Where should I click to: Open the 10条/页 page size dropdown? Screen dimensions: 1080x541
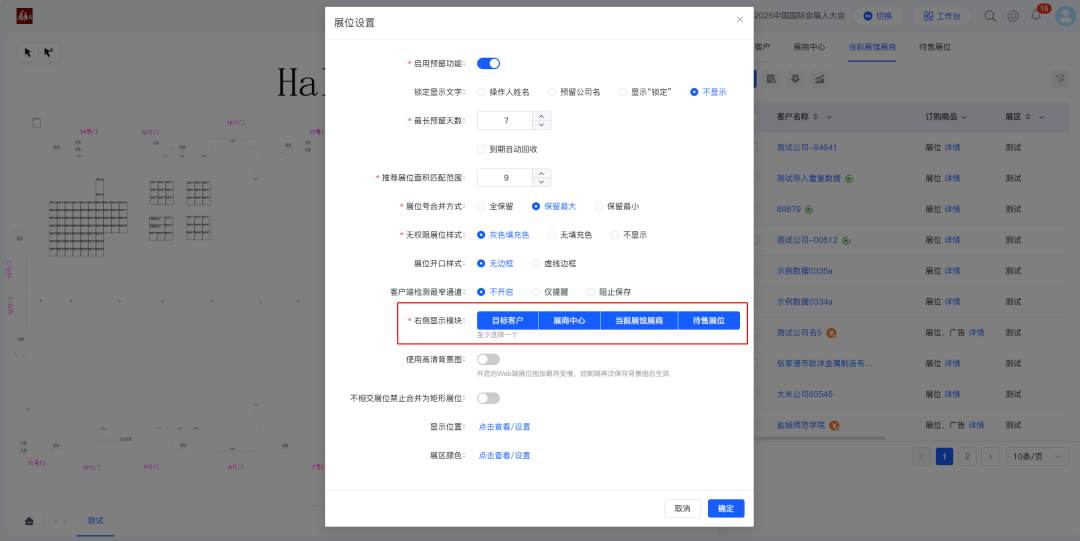click(1031, 456)
